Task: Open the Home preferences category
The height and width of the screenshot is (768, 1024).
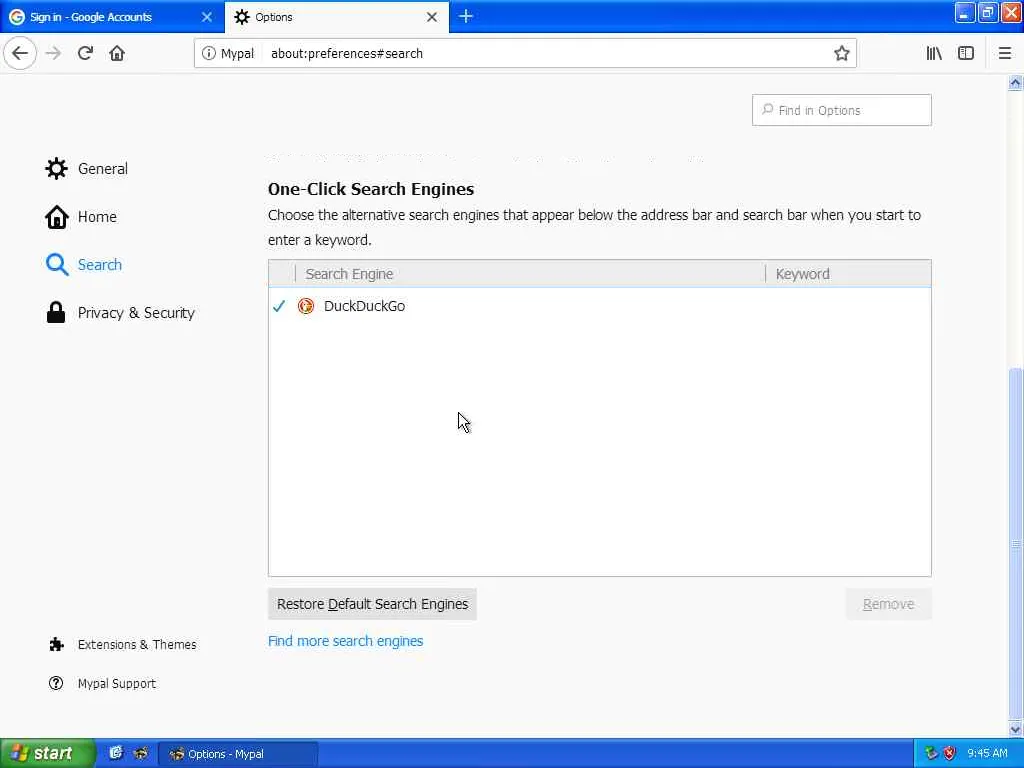Action: (x=81, y=217)
